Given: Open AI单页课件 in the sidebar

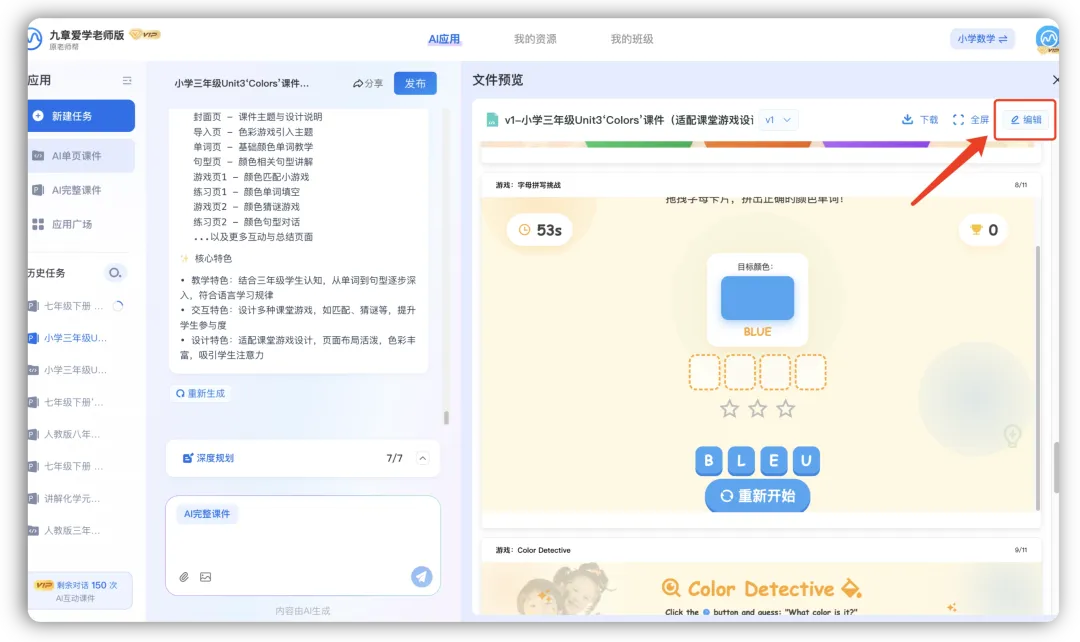Looking at the screenshot, I should point(81,156).
